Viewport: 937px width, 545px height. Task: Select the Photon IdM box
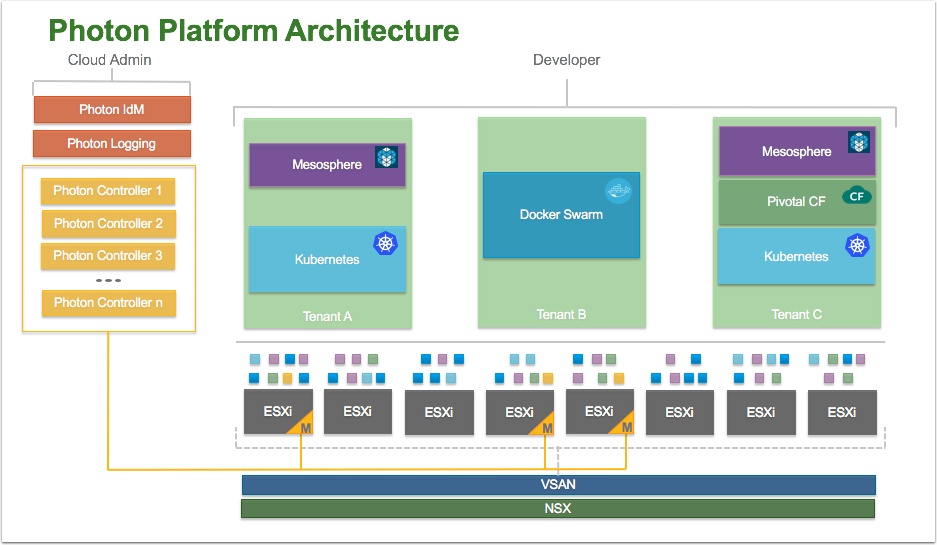[112, 109]
